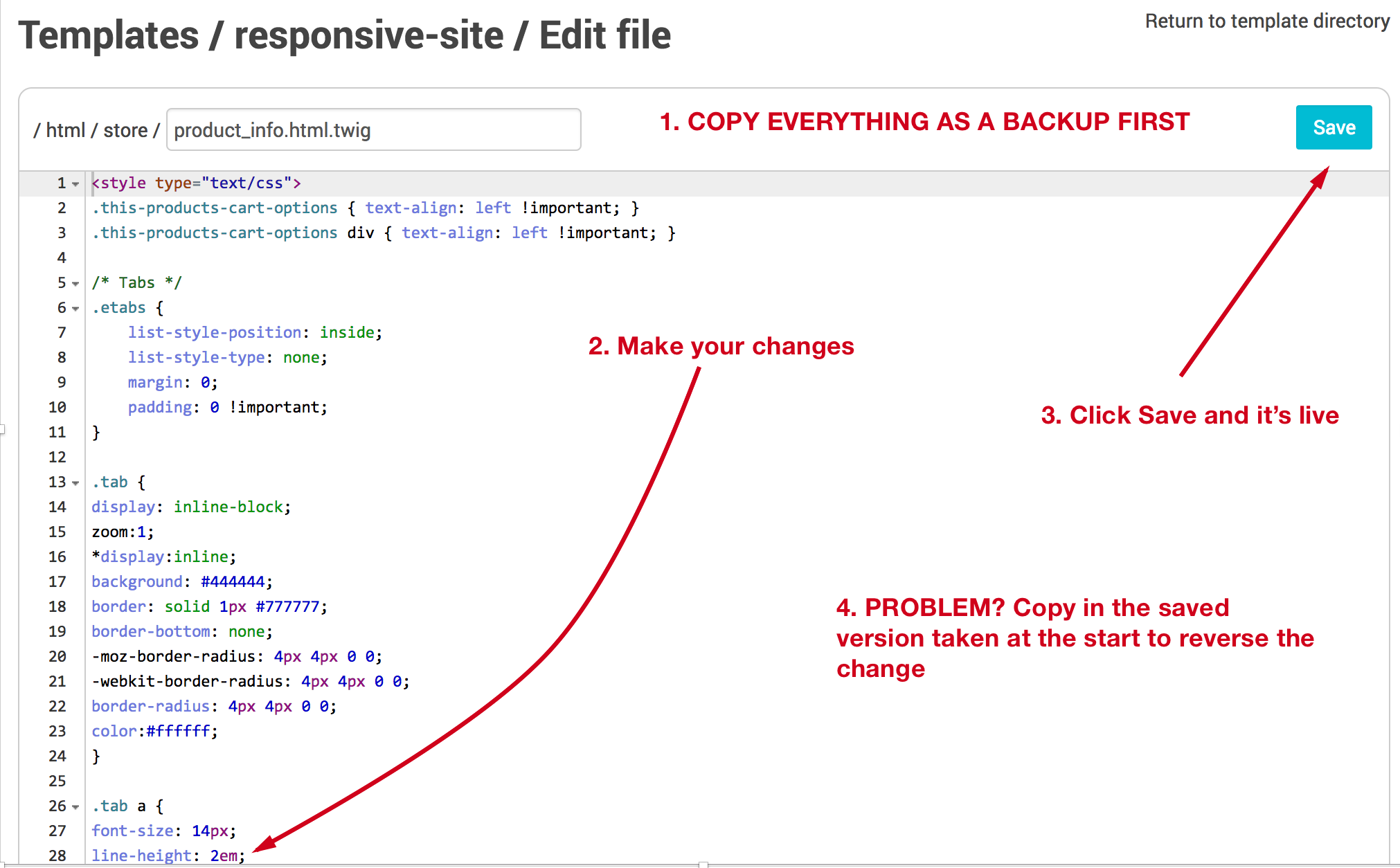The image size is (1400, 868).
Task: Click the background #444444 color value
Action: [x=233, y=581]
